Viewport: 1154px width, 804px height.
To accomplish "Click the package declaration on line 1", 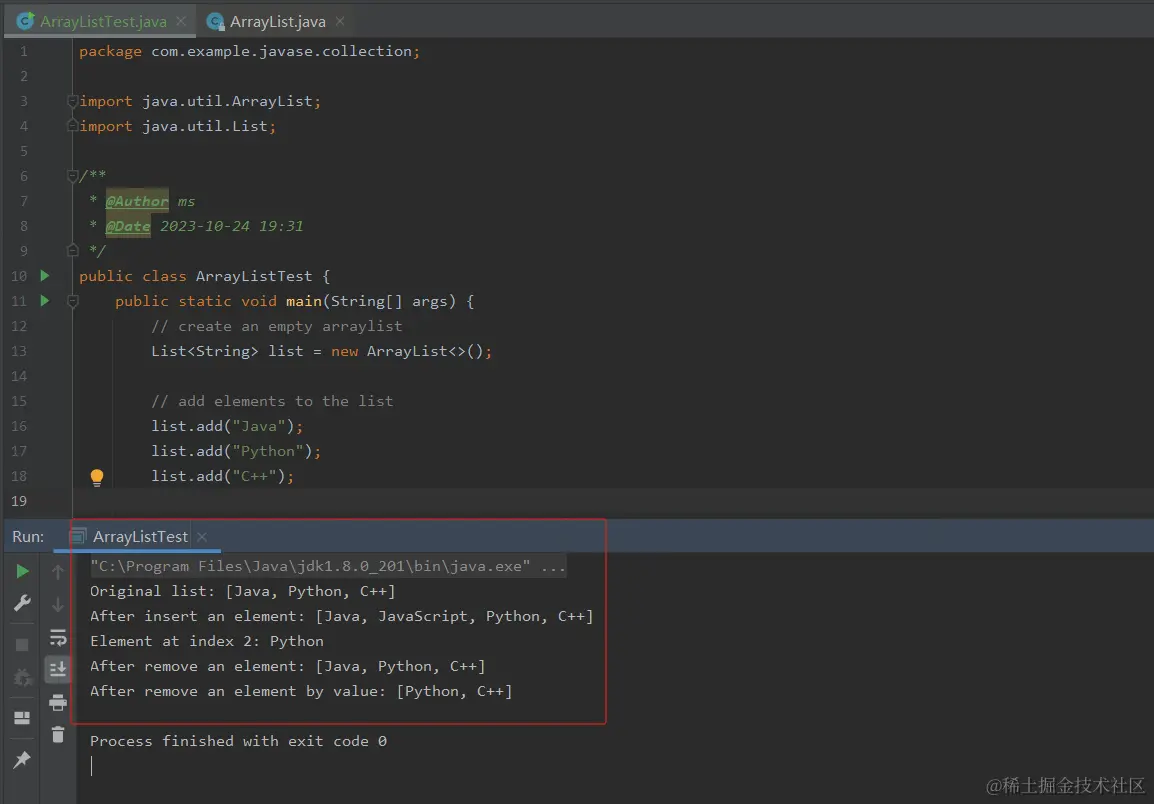I will [x=249, y=52].
